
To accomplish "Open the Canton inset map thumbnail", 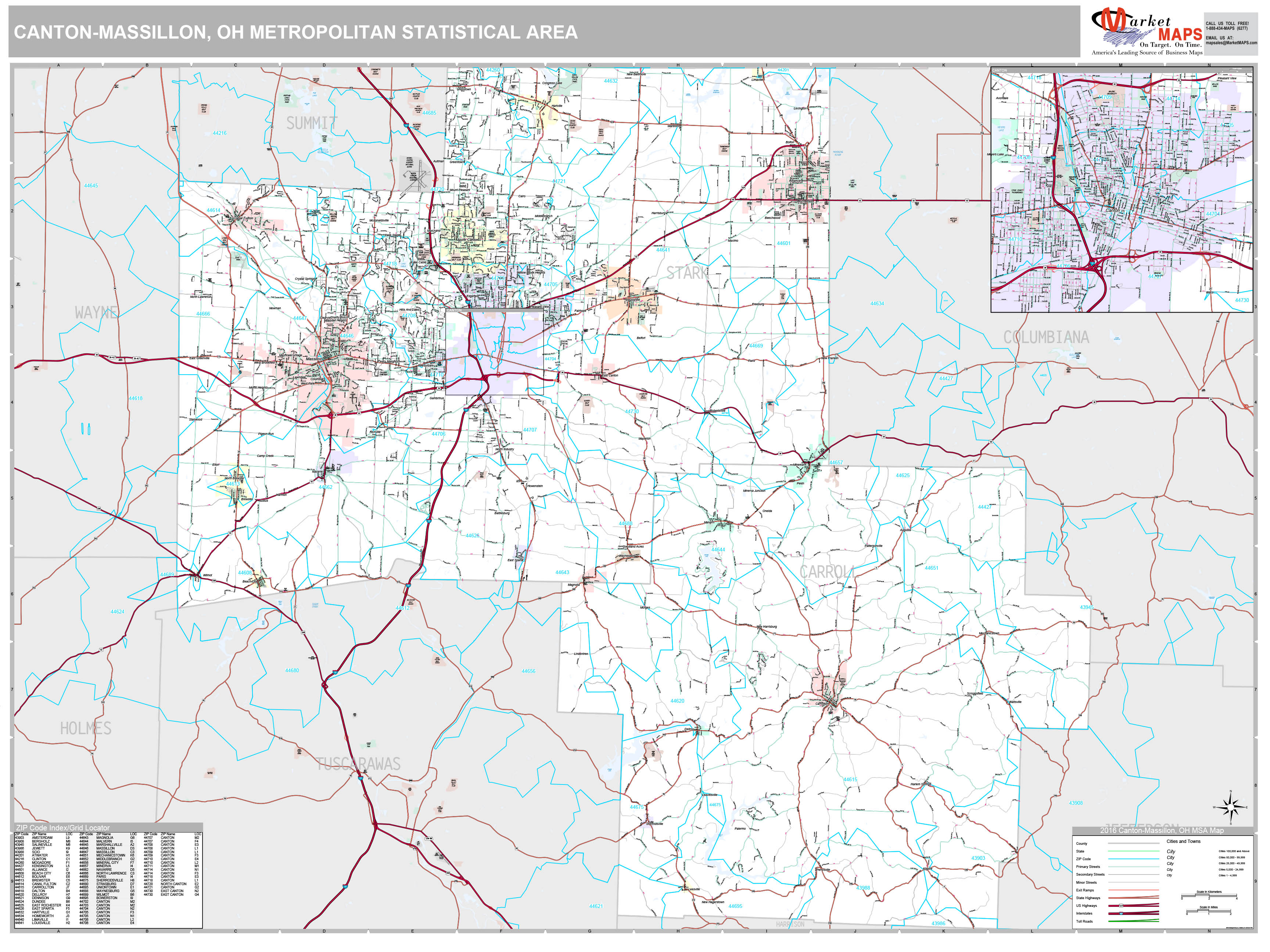I will point(1122,190).
